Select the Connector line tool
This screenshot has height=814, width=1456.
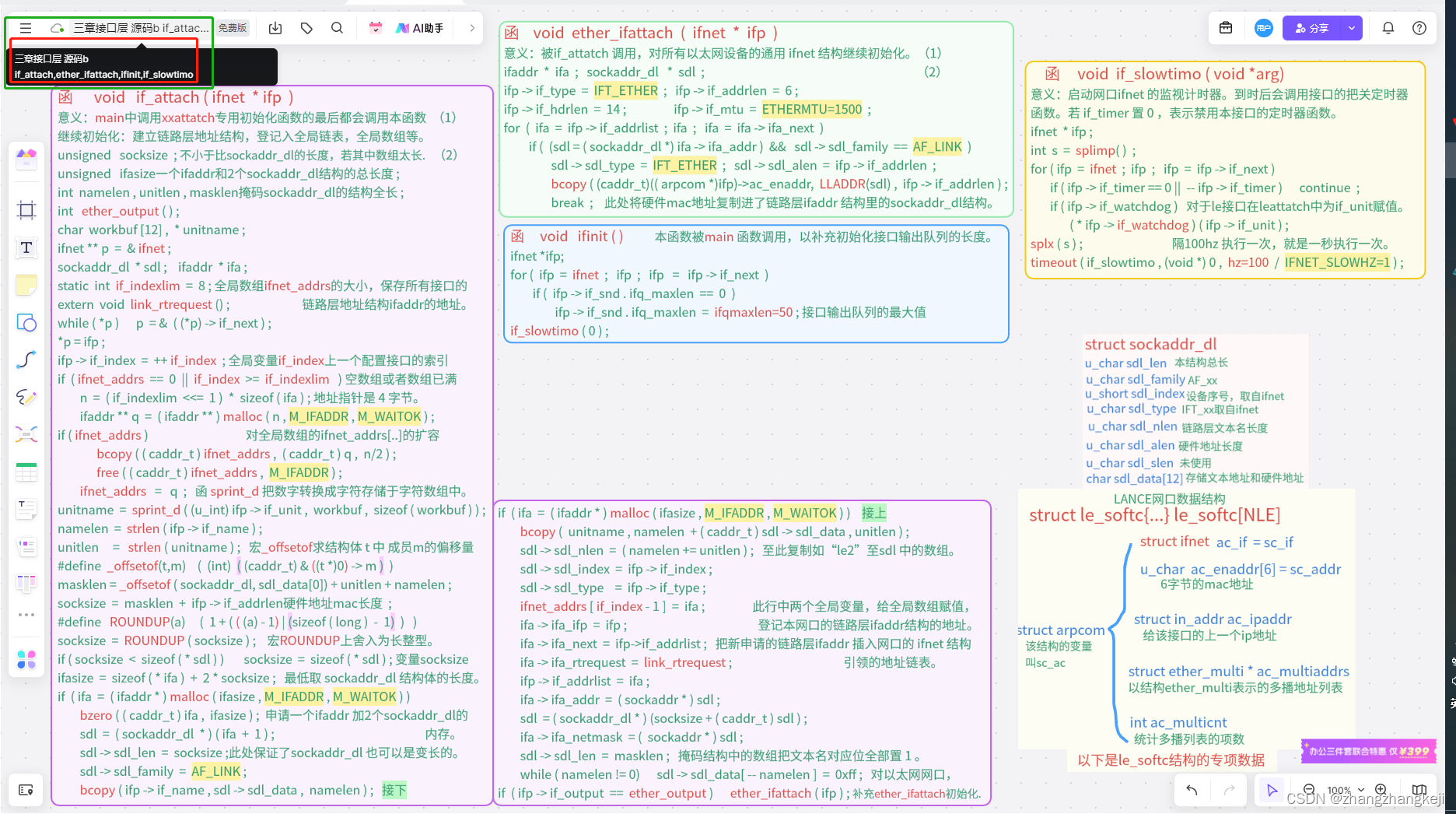click(x=26, y=360)
